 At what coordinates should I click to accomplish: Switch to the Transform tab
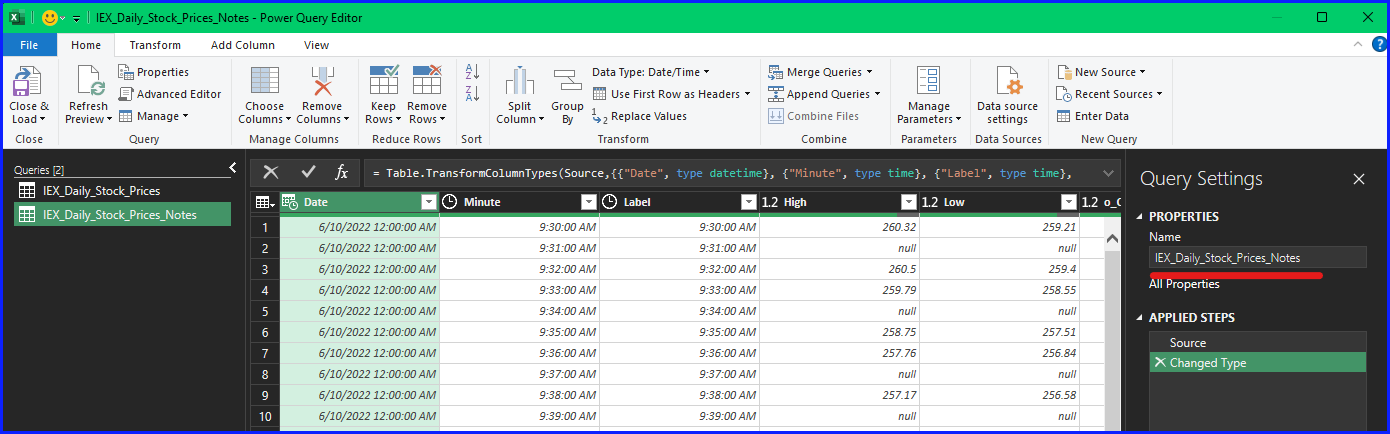pyautogui.click(x=155, y=45)
